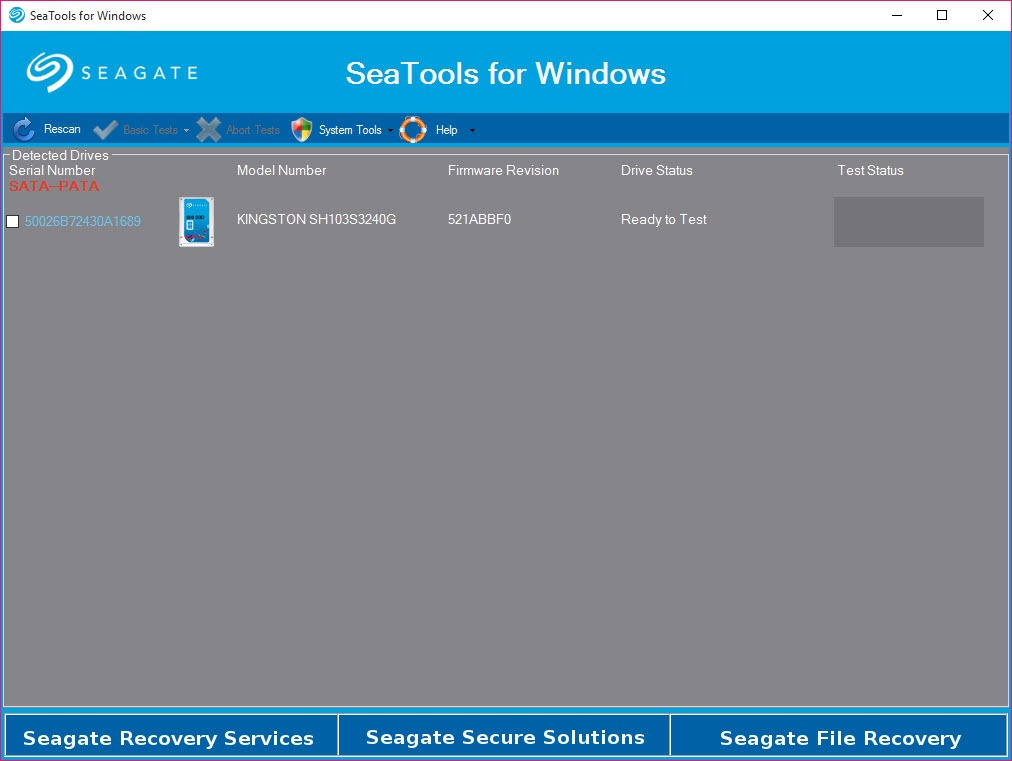Open the Help menu label

point(446,130)
